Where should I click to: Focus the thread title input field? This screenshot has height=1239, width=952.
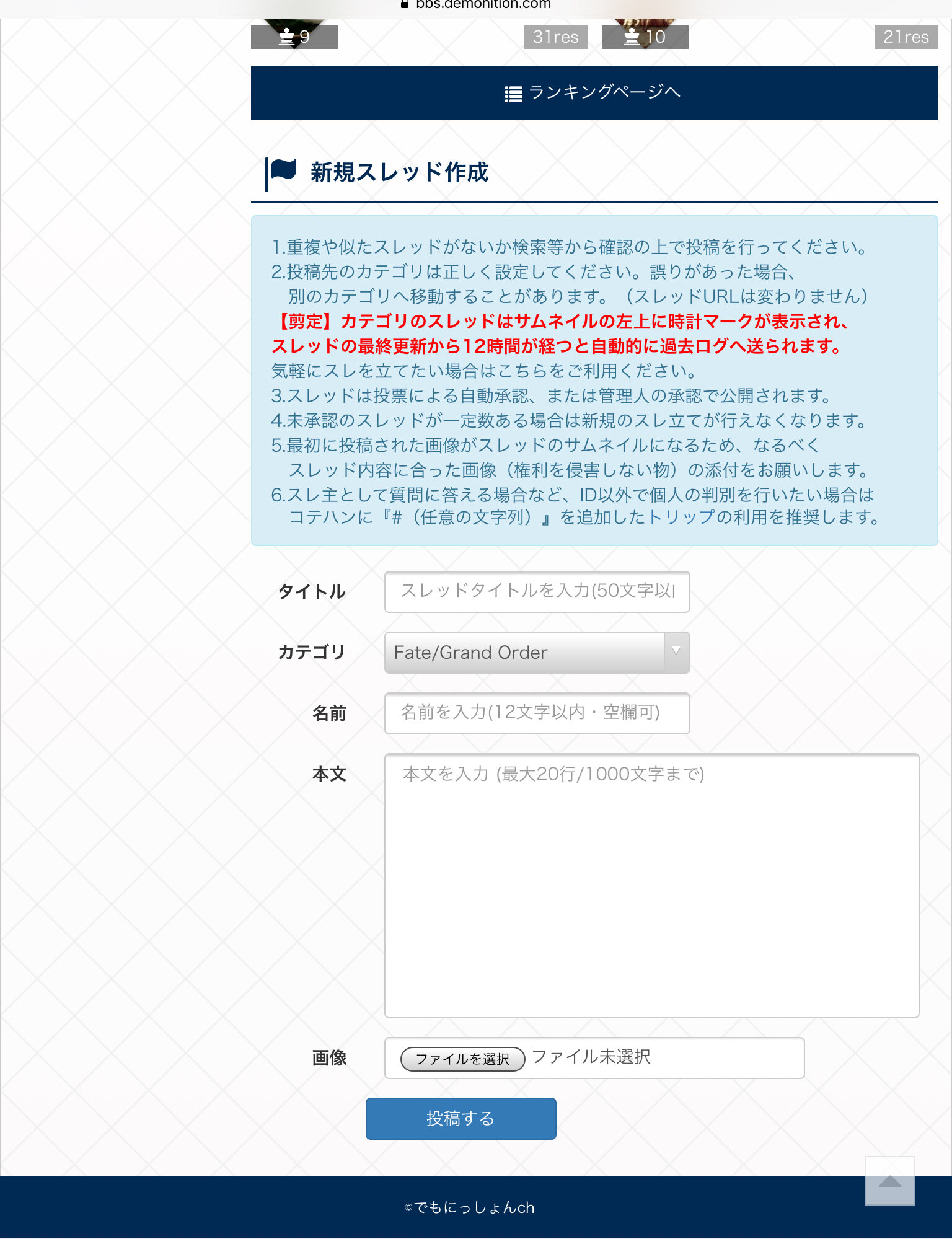click(537, 591)
